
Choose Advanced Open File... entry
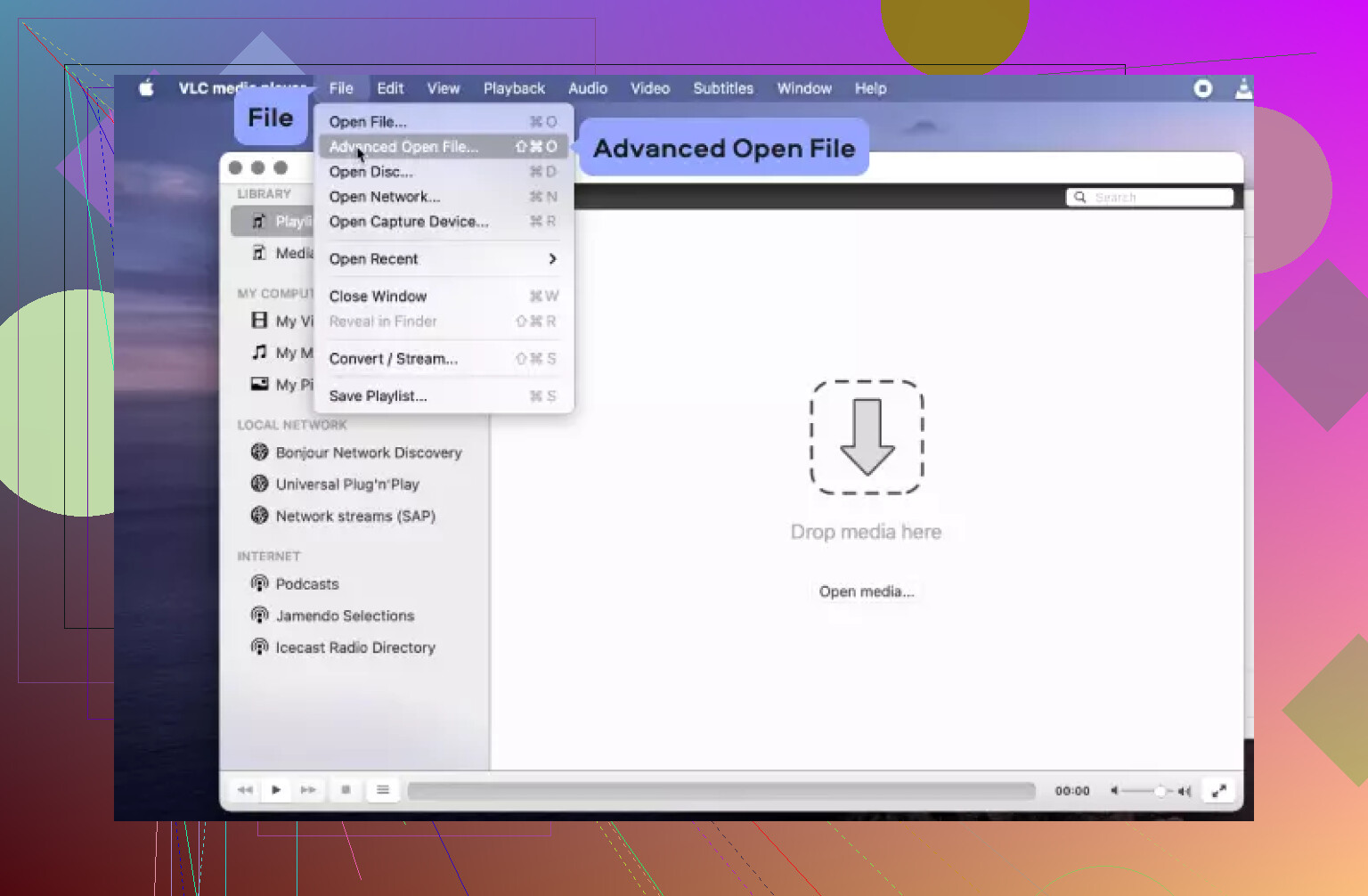pos(443,147)
